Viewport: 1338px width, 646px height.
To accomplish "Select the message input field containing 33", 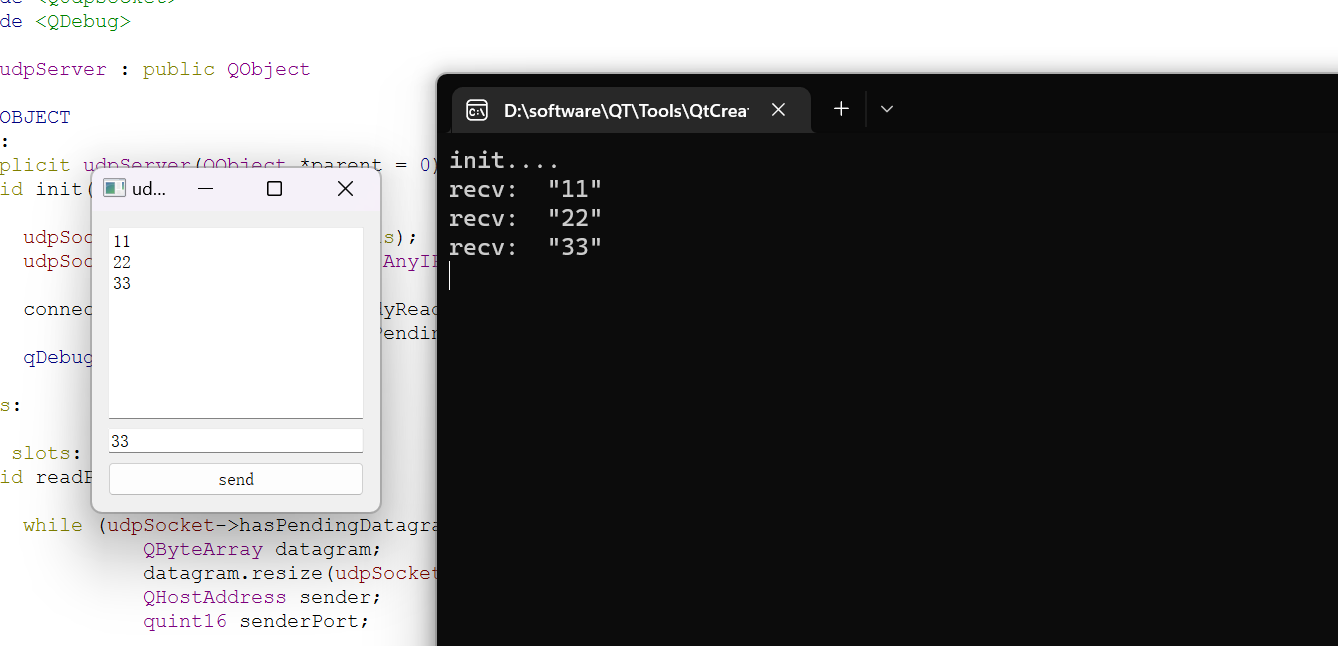I will [x=235, y=440].
